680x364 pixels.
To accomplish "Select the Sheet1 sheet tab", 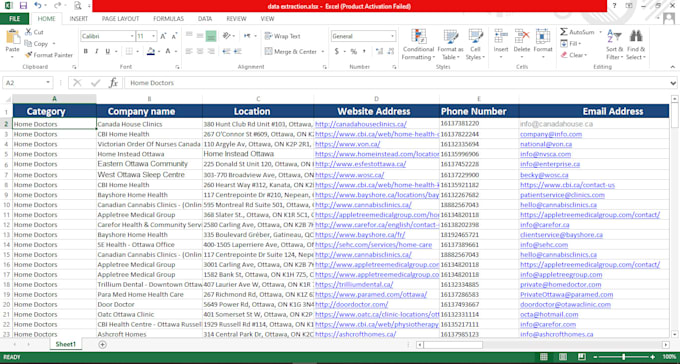I will (65, 344).
